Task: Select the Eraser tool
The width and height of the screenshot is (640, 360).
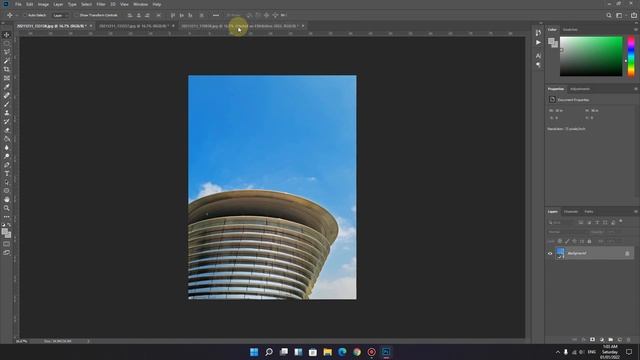Action: pyautogui.click(x=7, y=130)
